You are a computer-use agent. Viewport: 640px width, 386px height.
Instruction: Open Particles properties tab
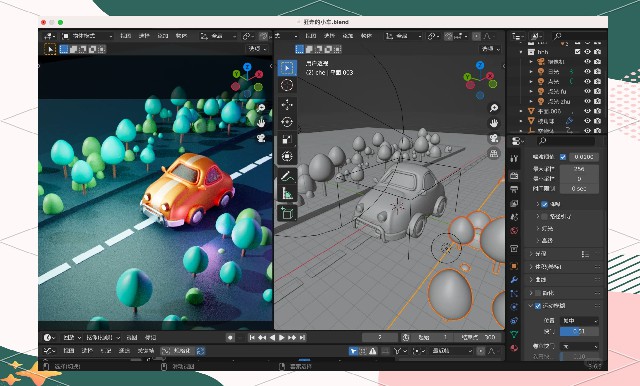pos(514,293)
